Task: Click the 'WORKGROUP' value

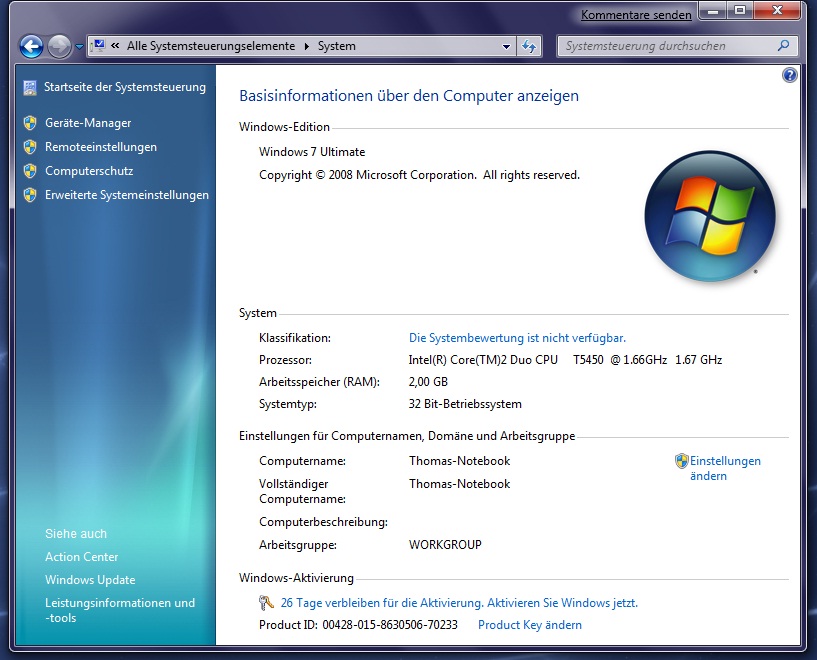Action: [445, 545]
